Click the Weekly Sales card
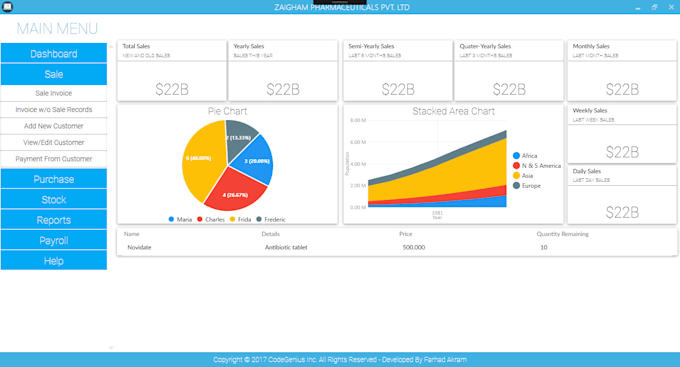The width and height of the screenshot is (680, 367). [622, 134]
